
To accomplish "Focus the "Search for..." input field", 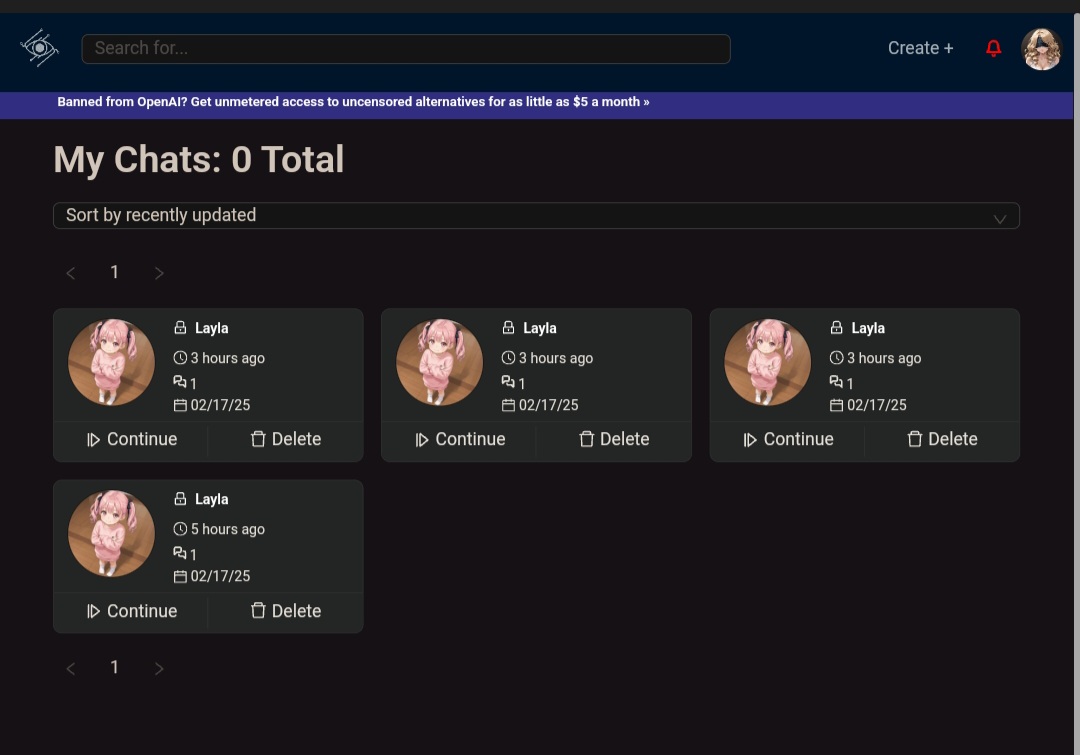I will pyautogui.click(x=406, y=49).
